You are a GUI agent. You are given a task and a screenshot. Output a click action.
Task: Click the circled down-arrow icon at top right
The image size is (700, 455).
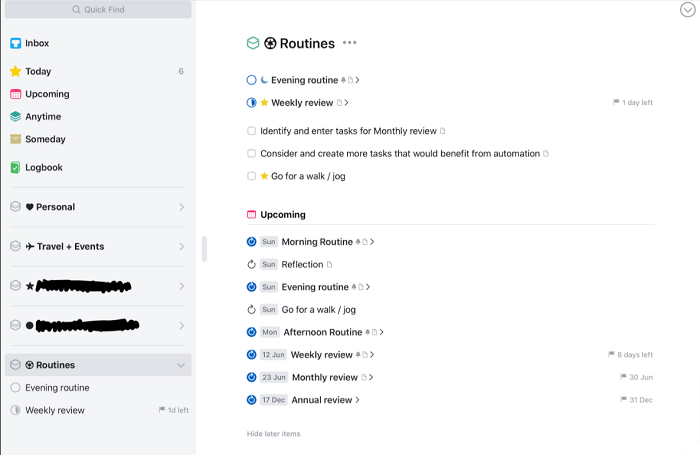coord(688,9)
